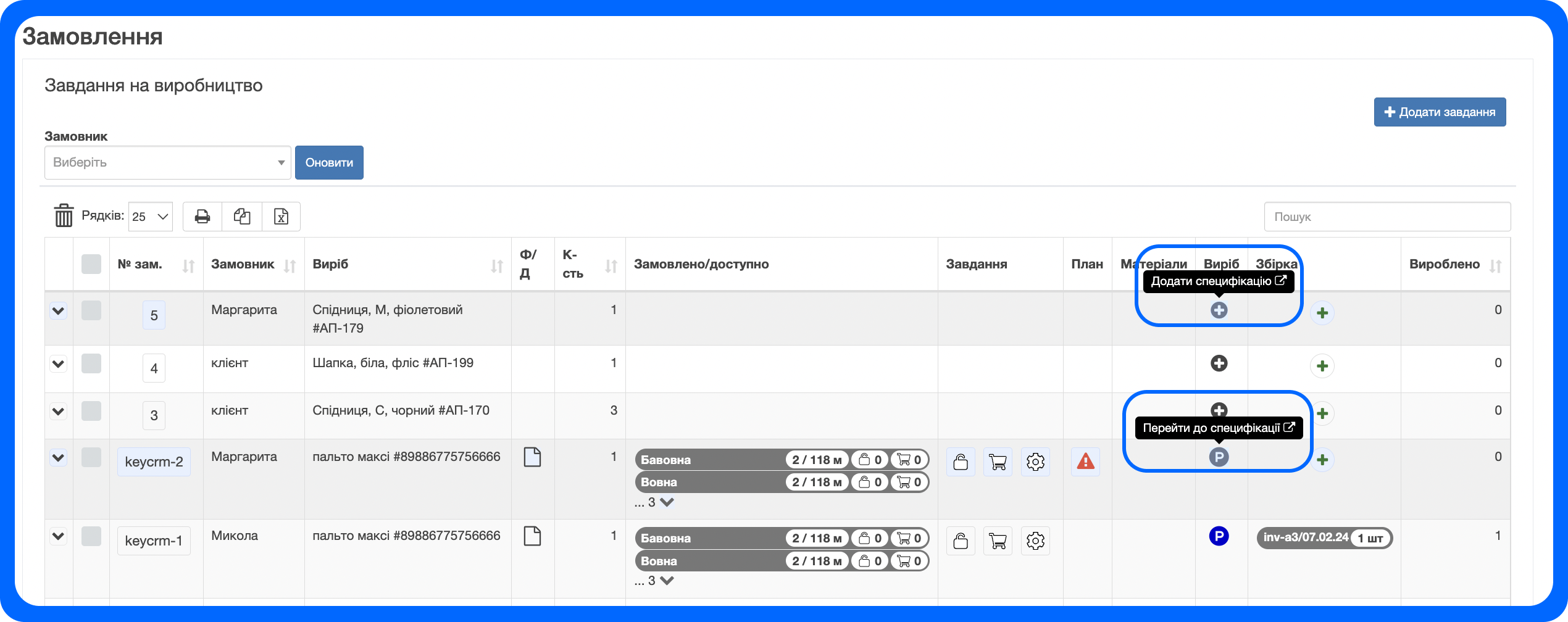The image size is (1568, 622).
Task: Tick the select-all checkbox in table header
Action: pyautogui.click(x=91, y=264)
